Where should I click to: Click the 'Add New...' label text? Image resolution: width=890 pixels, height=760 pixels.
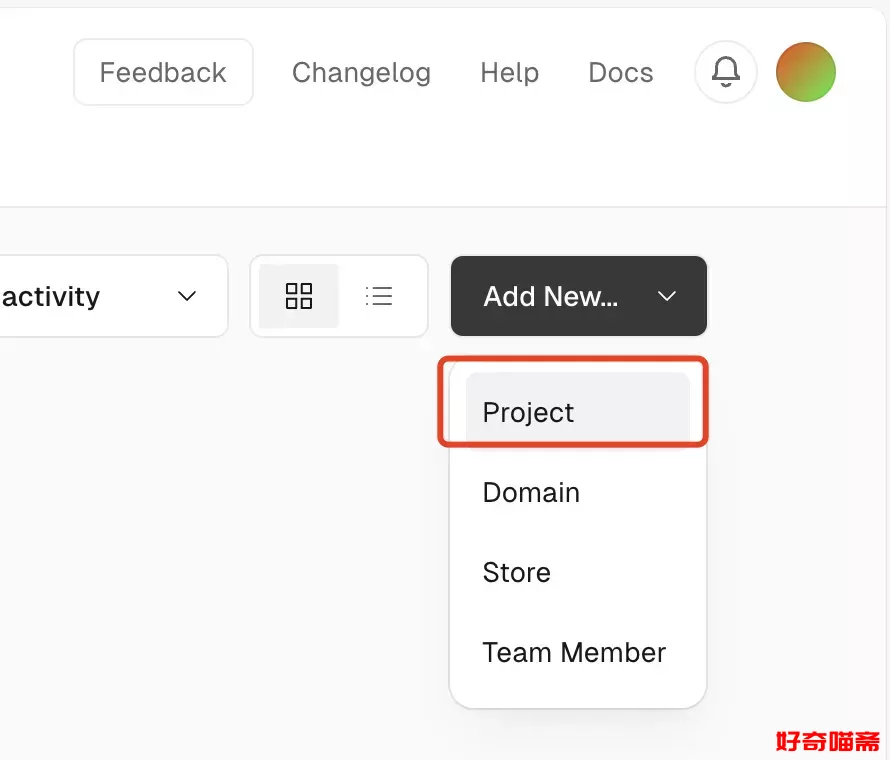point(550,296)
